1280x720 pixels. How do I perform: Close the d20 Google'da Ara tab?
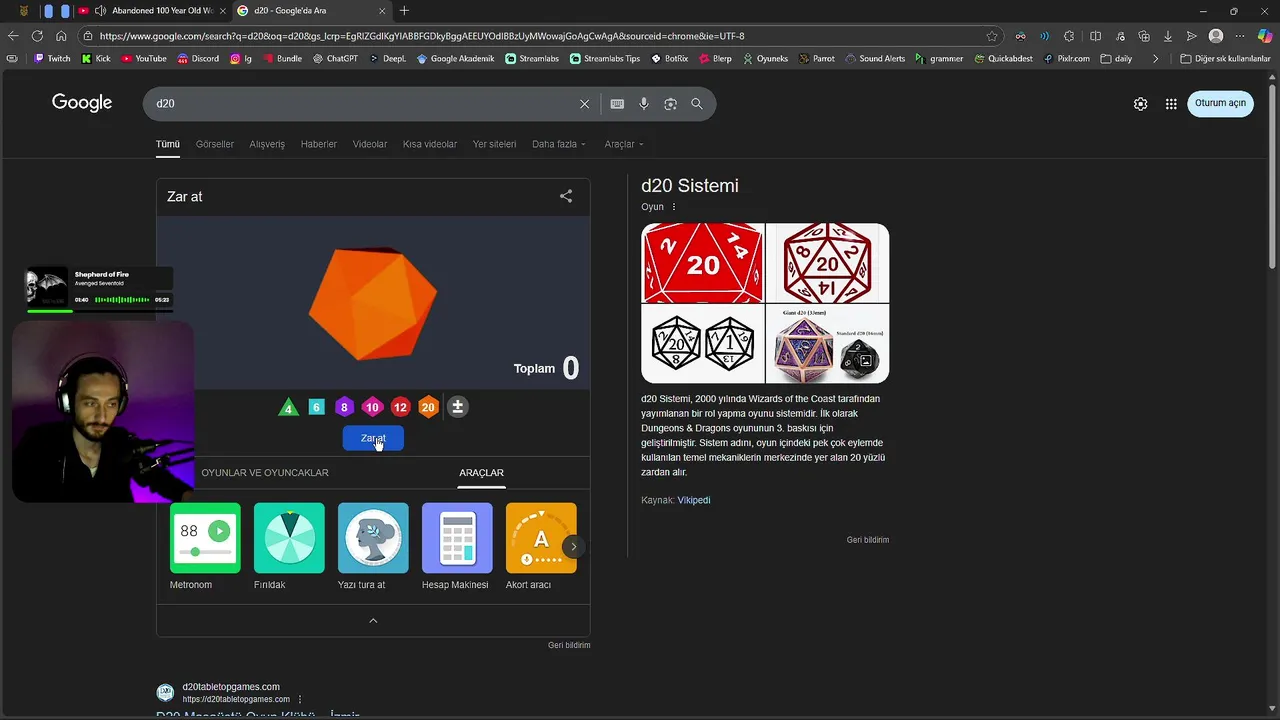[382, 11]
